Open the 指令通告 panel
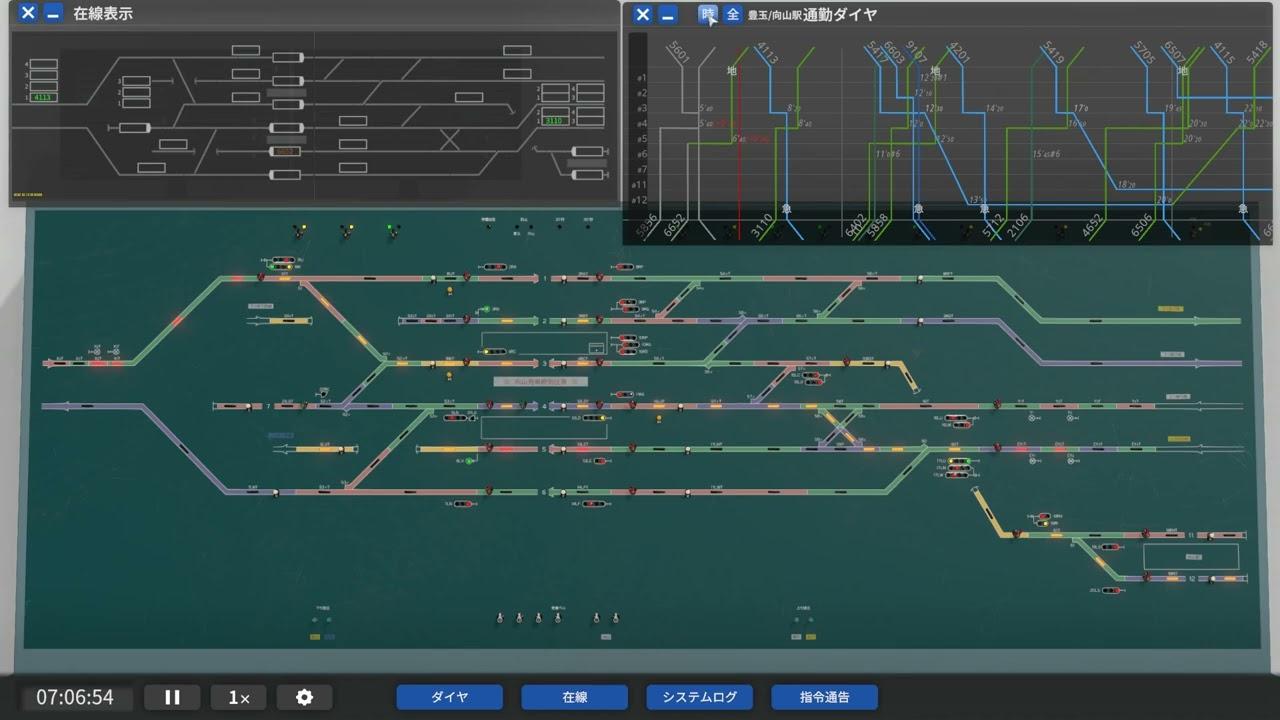Screen dimensions: 1280x720 point(824,697)
